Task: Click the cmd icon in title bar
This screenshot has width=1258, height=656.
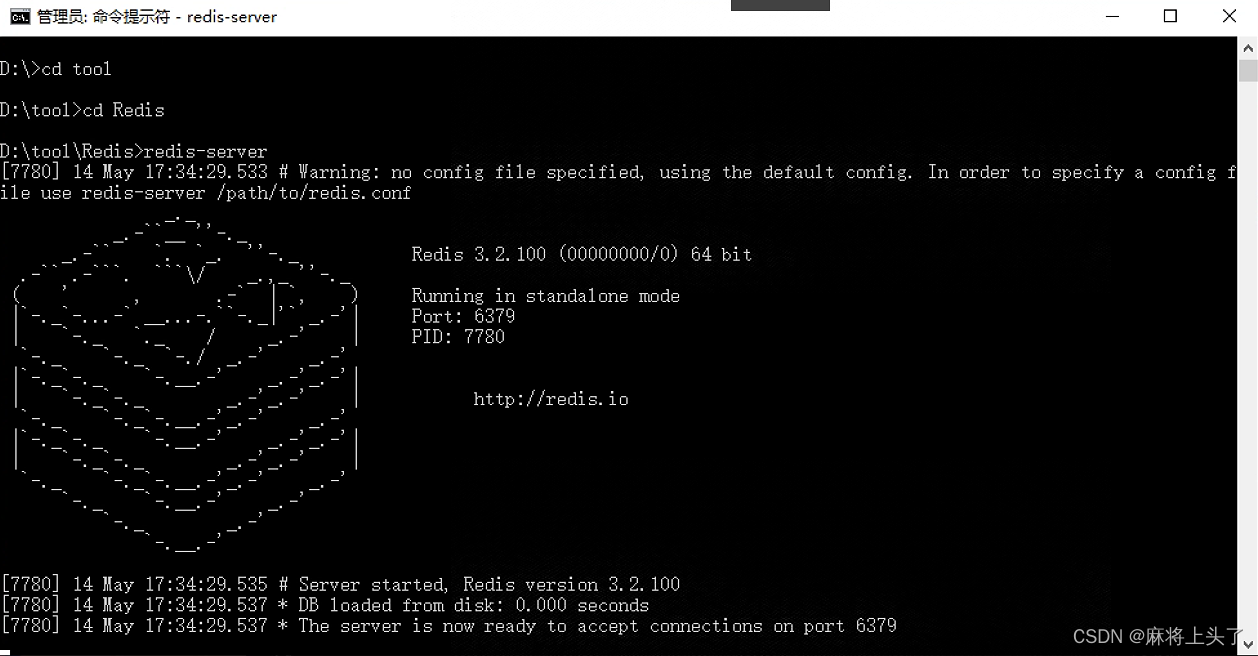Action: [x=19, y=16]
